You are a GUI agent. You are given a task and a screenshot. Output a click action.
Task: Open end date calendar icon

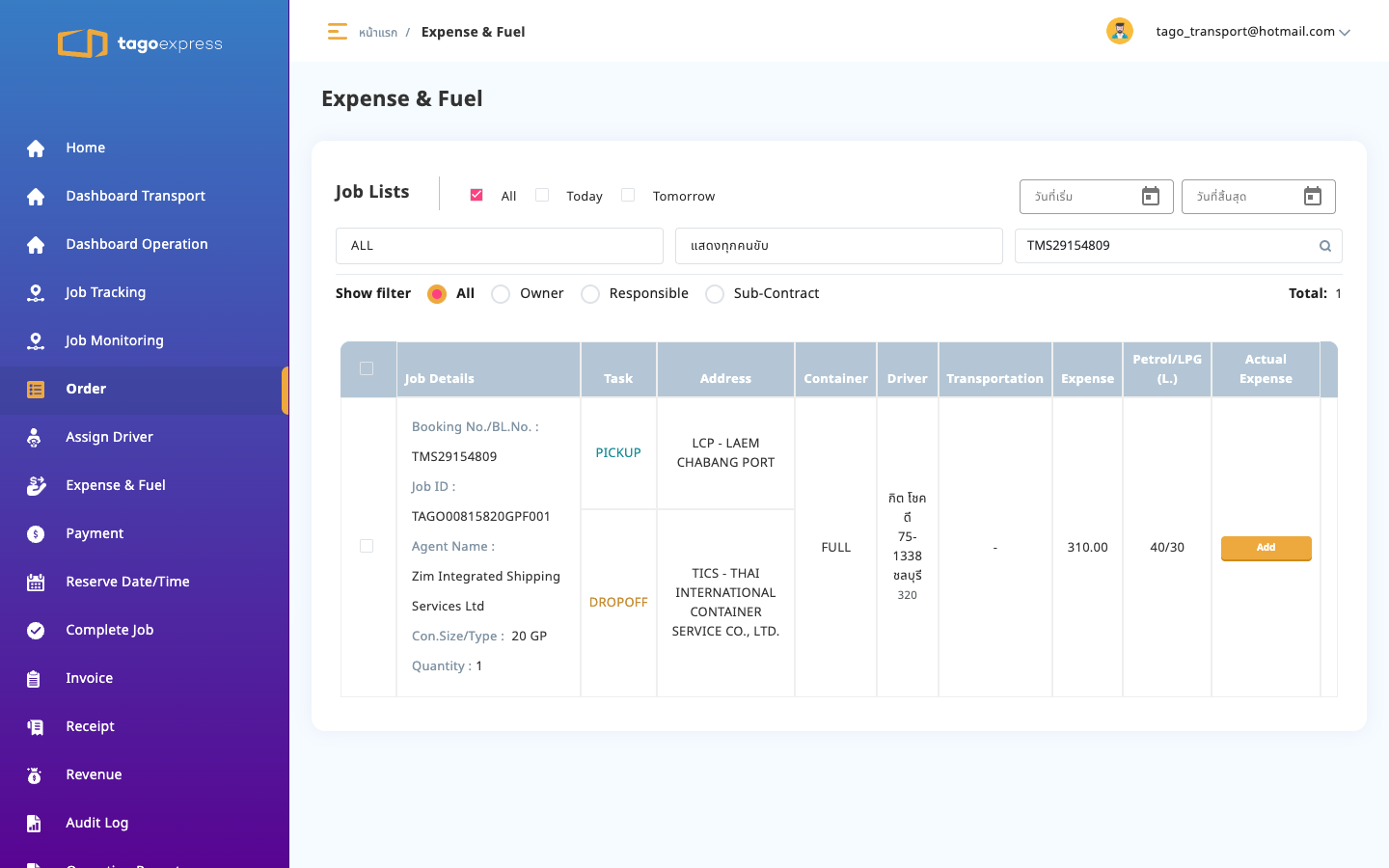[1313, 197]
